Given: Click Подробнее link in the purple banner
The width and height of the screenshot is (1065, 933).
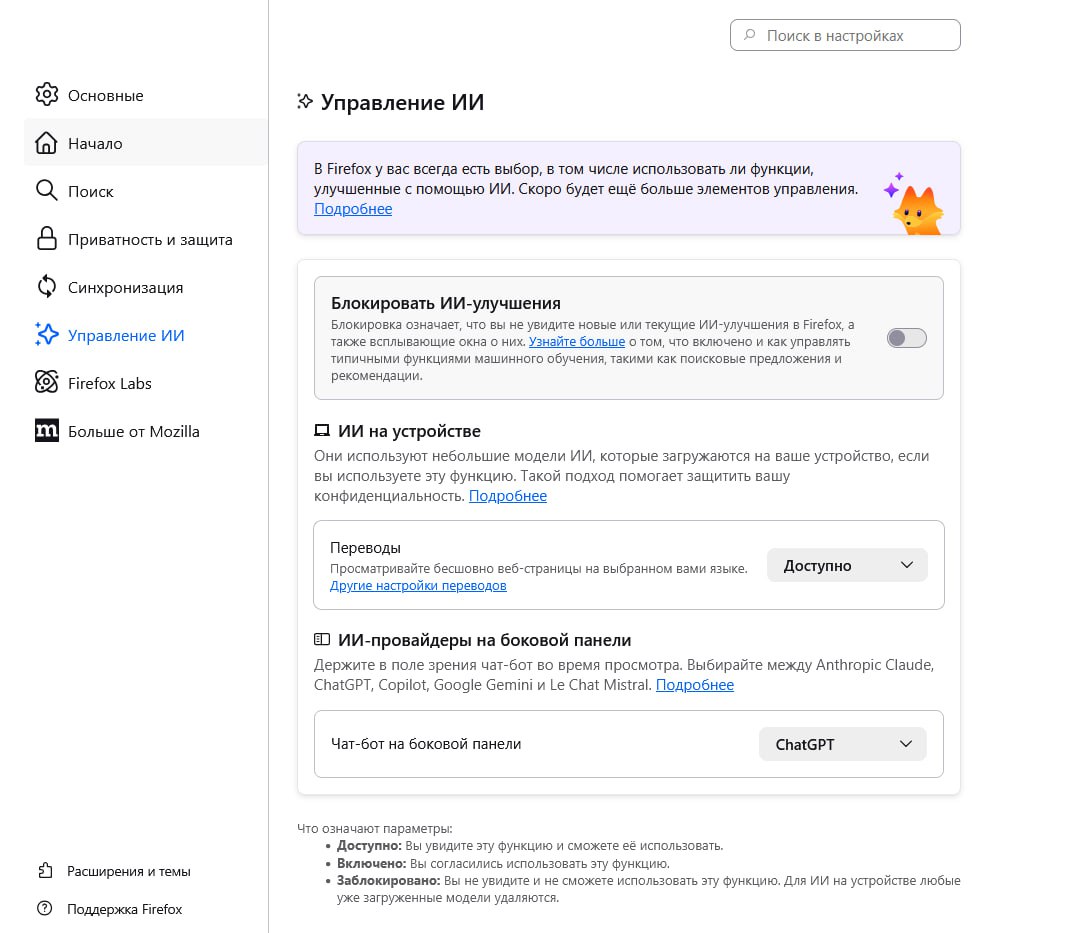Looking at the screenshot, I should tap(353, 209).
